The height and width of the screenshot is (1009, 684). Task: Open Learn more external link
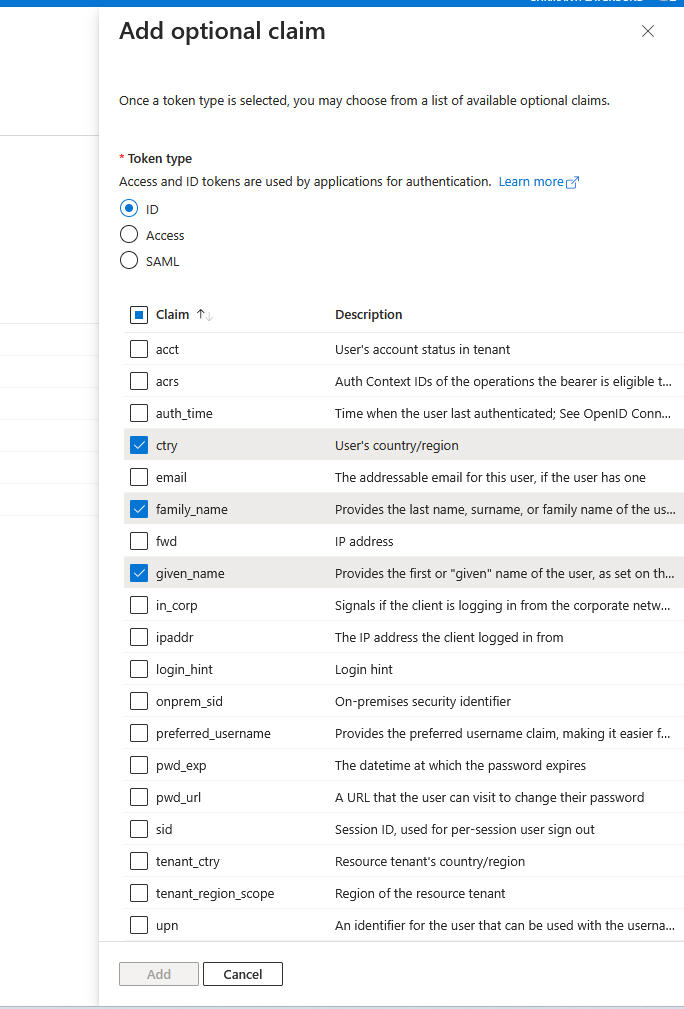click(539, 182)
